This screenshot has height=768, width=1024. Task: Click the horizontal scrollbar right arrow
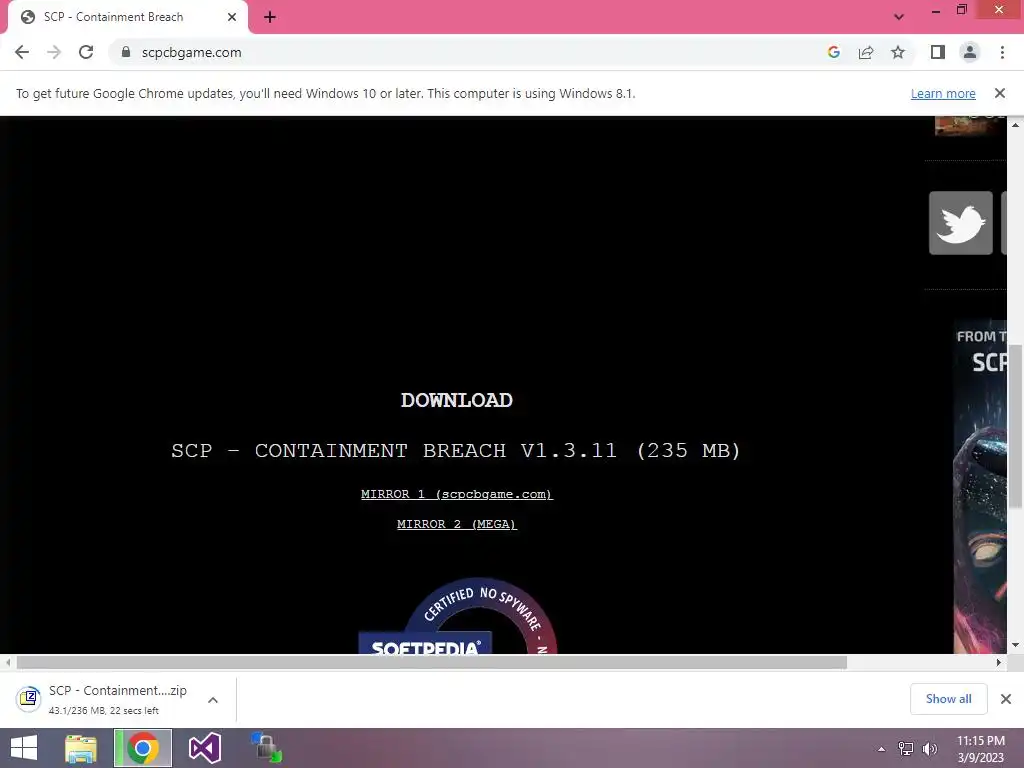[999, 662]
